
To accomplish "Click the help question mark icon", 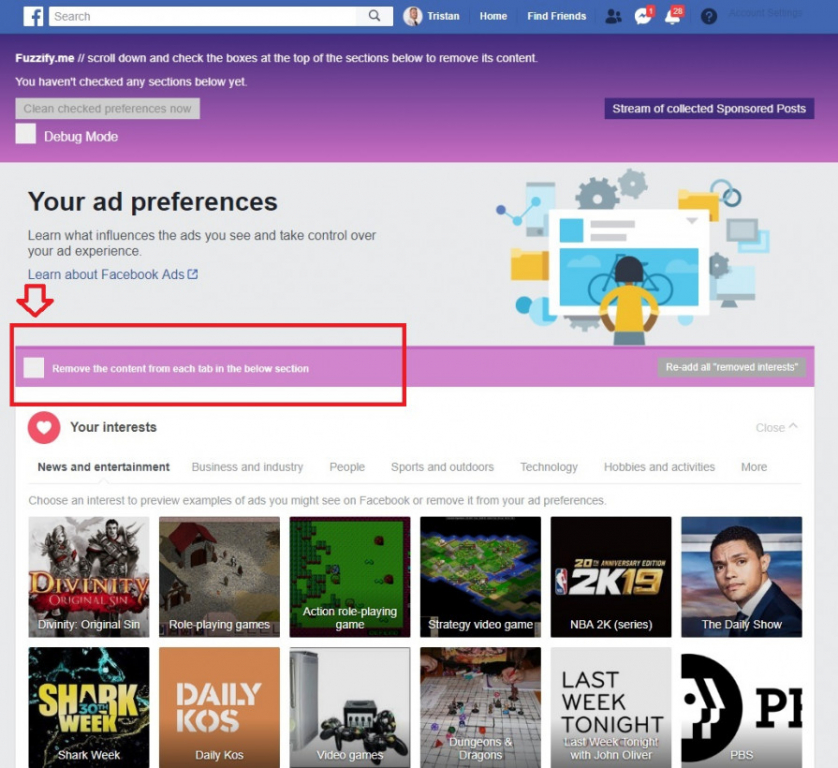I will (x=709, y=17).
